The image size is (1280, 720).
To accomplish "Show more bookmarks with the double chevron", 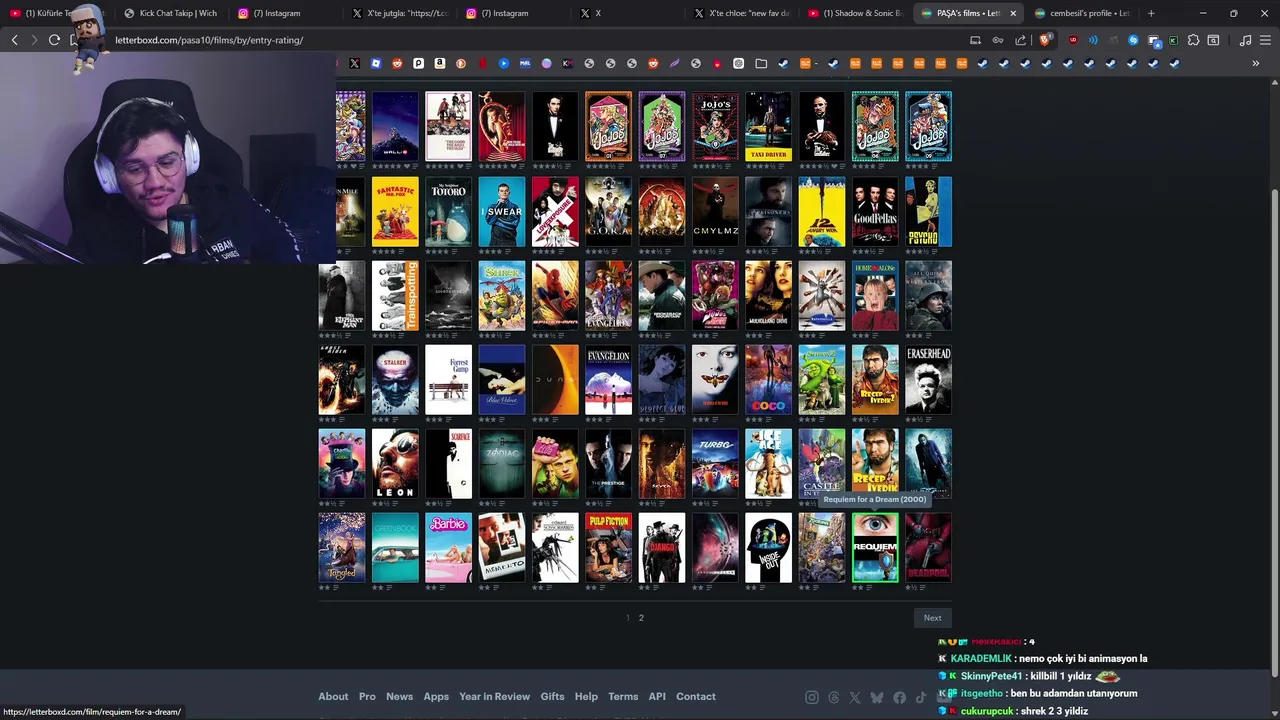I will coord(1256,63).
